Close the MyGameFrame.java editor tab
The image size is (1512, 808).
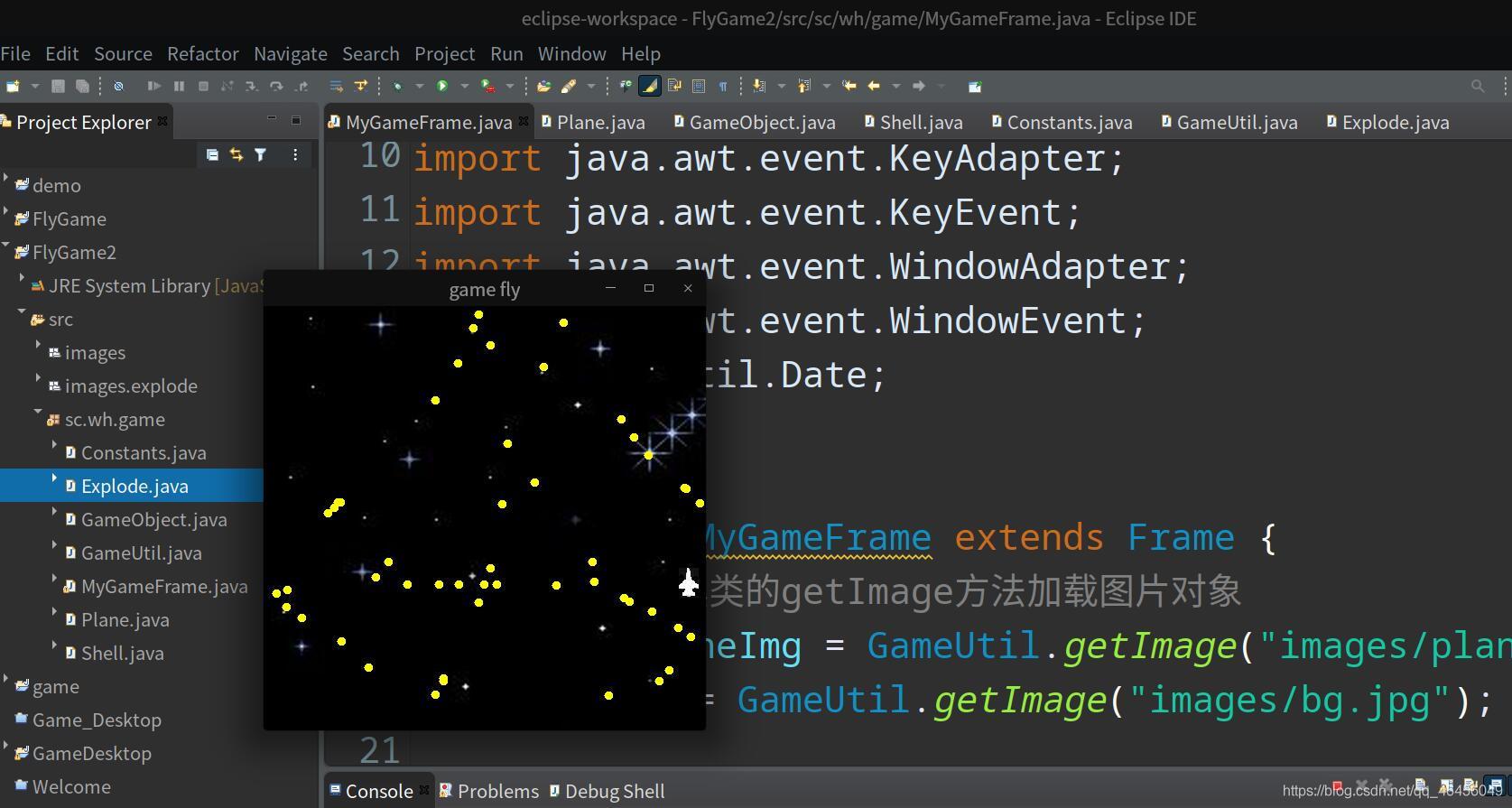(524, 121)
